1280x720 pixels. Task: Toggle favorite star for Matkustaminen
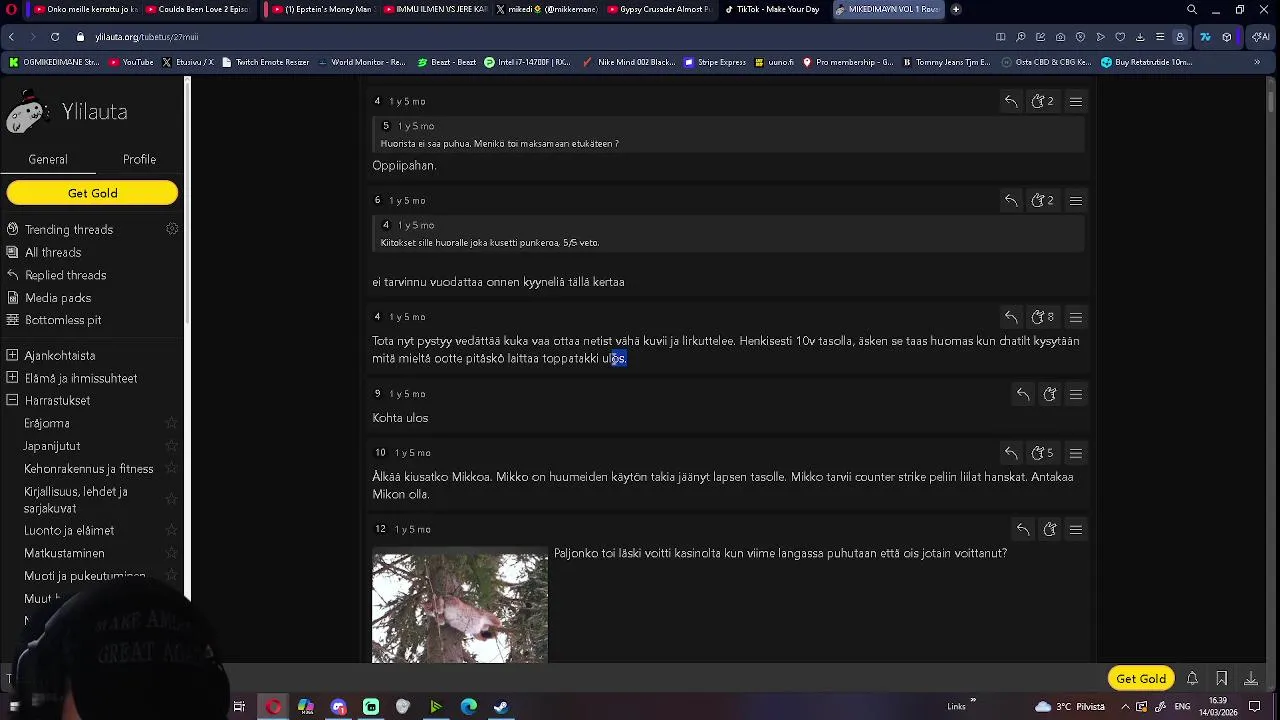point(171,553)
